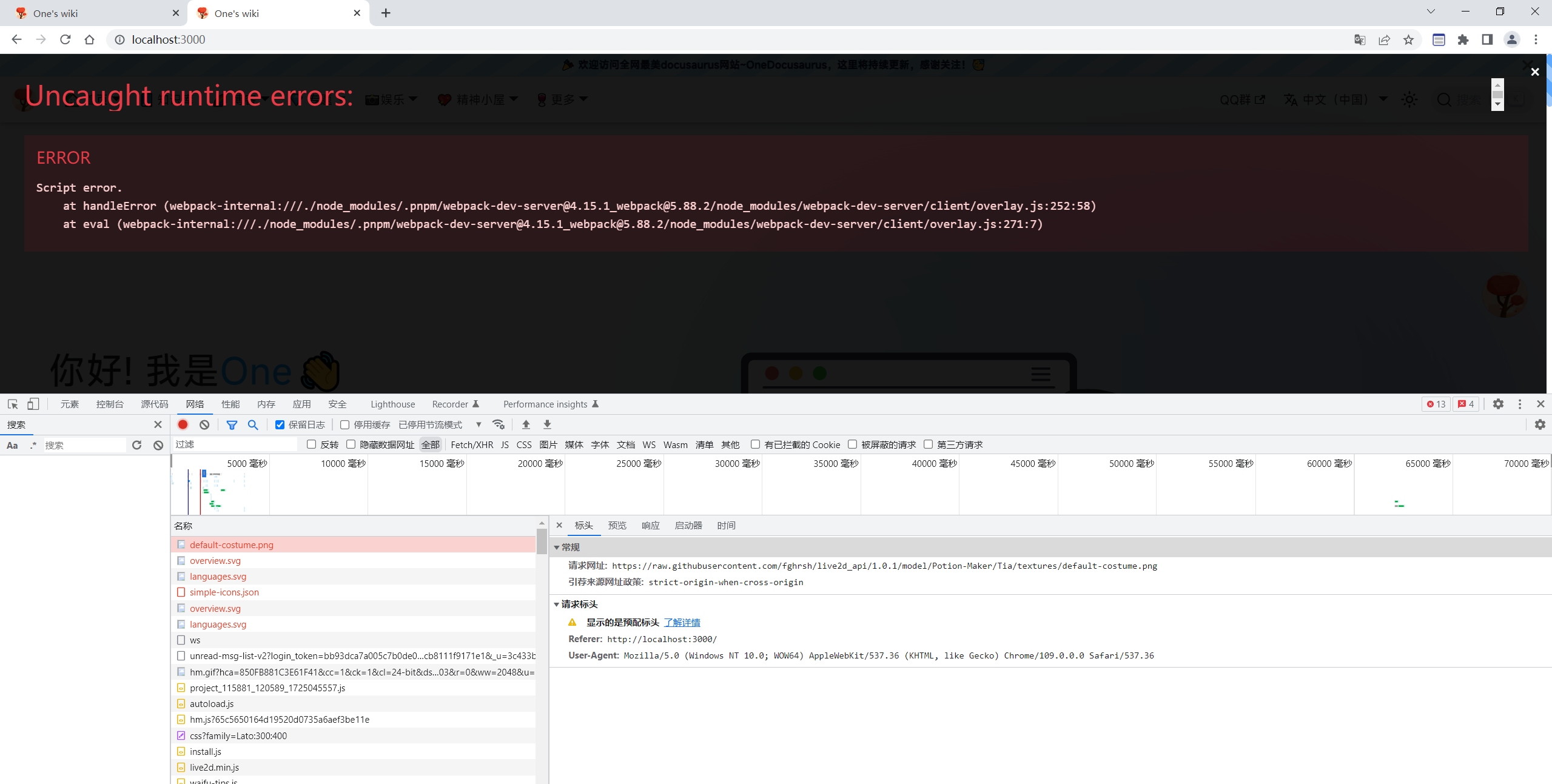
Task: Open the throttling mode dropdown
Action: pyautogui.click(x=440, y=424)
